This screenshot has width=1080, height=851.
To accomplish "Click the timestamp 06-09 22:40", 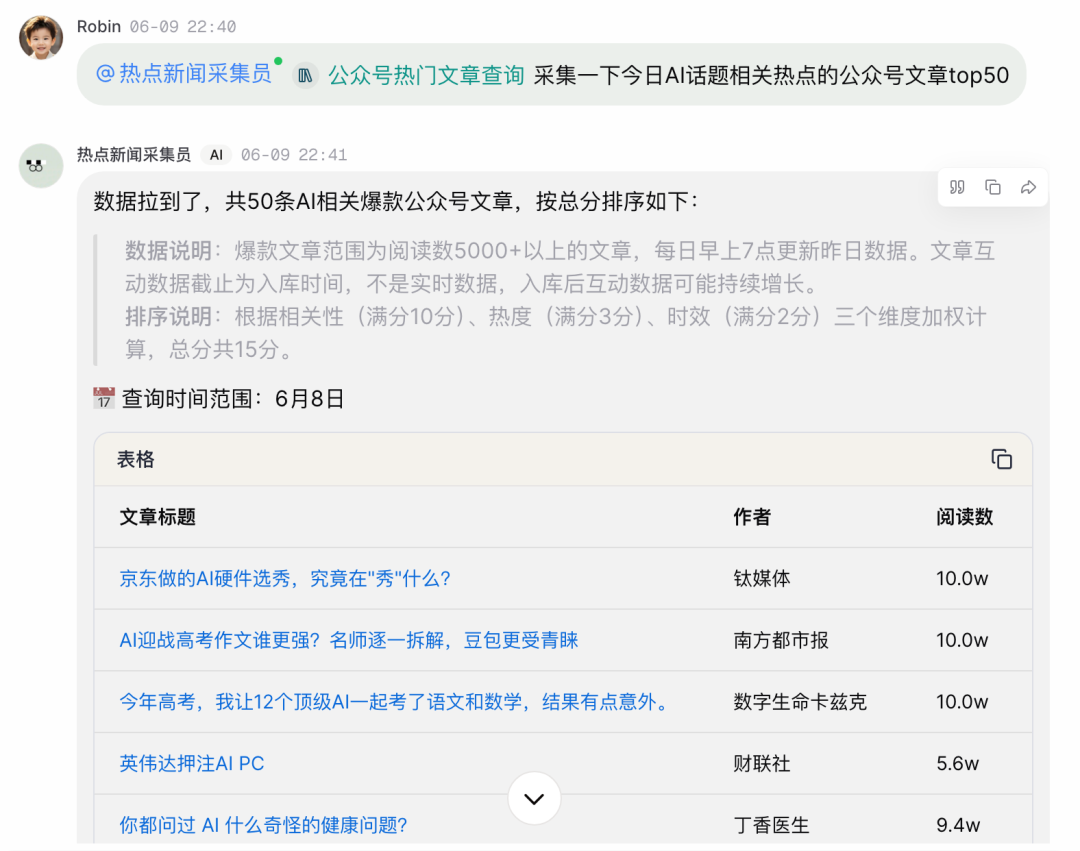I will (x=183, y=27).
